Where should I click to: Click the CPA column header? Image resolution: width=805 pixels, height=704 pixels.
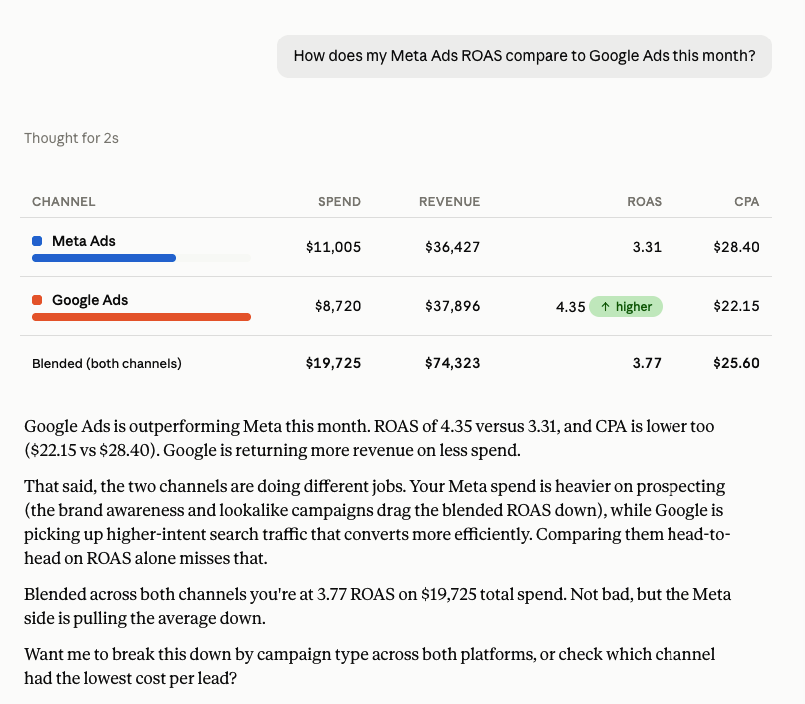point(746,201)
